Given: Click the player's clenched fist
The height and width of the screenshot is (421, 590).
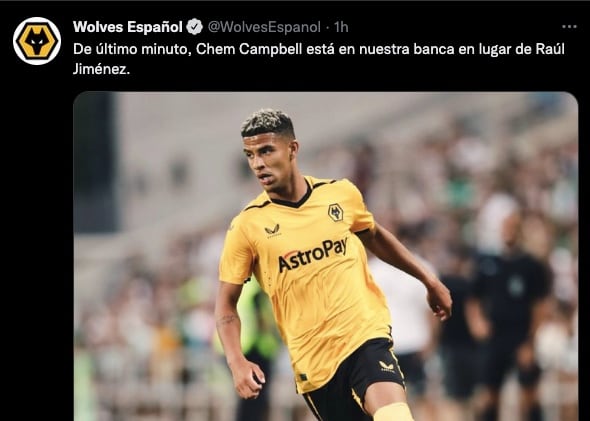Looking at the screenshot, I should coord(248,378).
